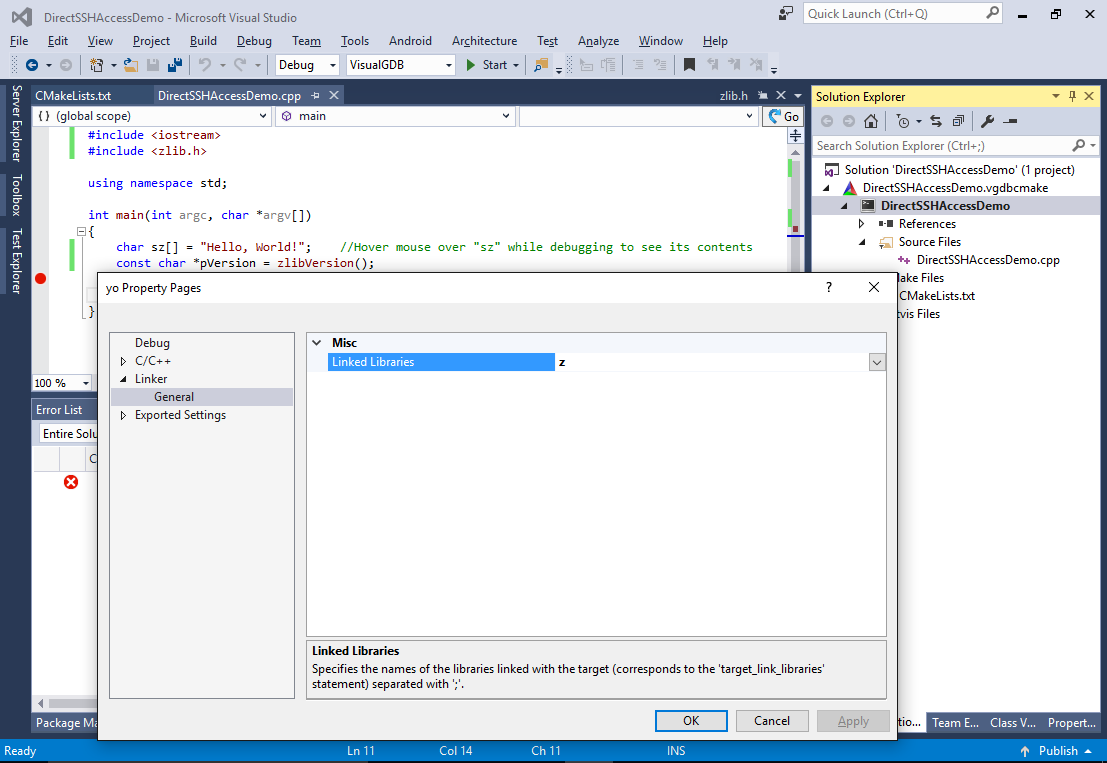Screen dimensions: 1107x763
Task: Toggle auto-hide pin on Solution Explorer
Action: (1073, 96)
